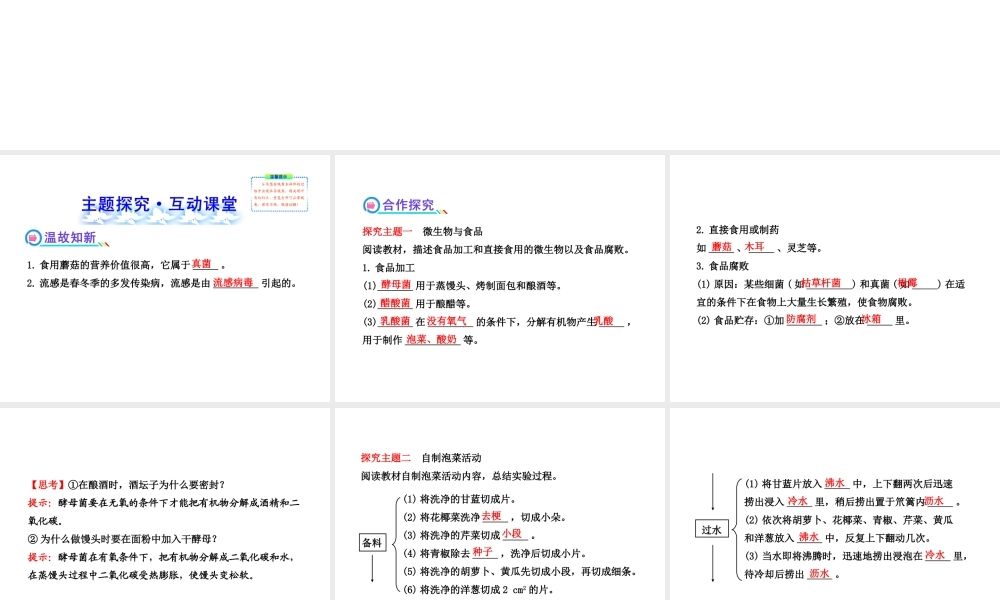The image size is (1000, 600).
Task: Click the 温故知新 round bullet icon
Action: click(33, 238)
